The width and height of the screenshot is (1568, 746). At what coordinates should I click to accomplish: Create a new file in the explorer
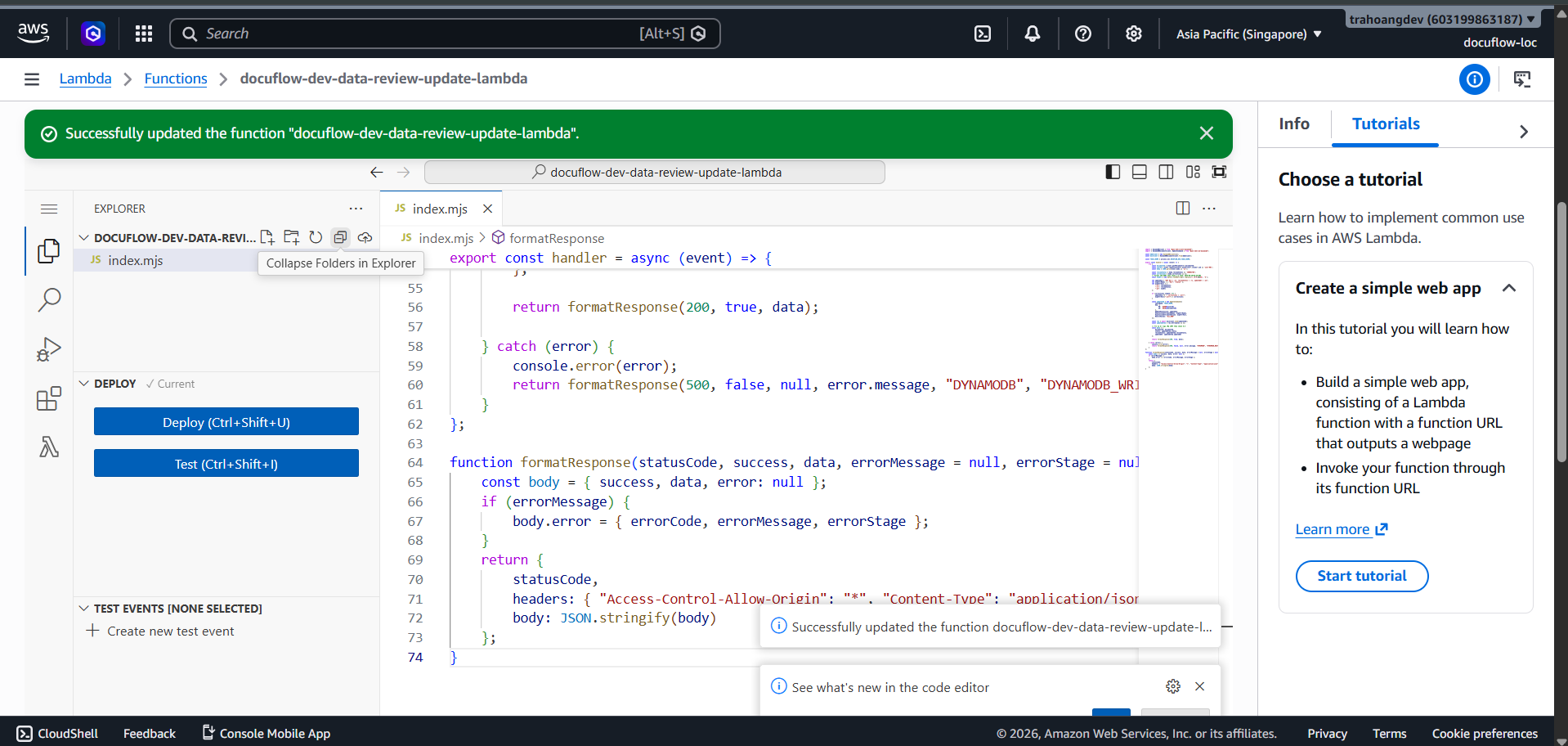pos(267,237)
